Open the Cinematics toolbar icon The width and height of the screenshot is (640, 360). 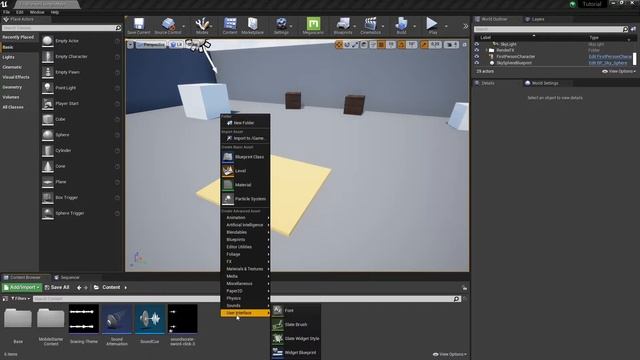(370, 26)
